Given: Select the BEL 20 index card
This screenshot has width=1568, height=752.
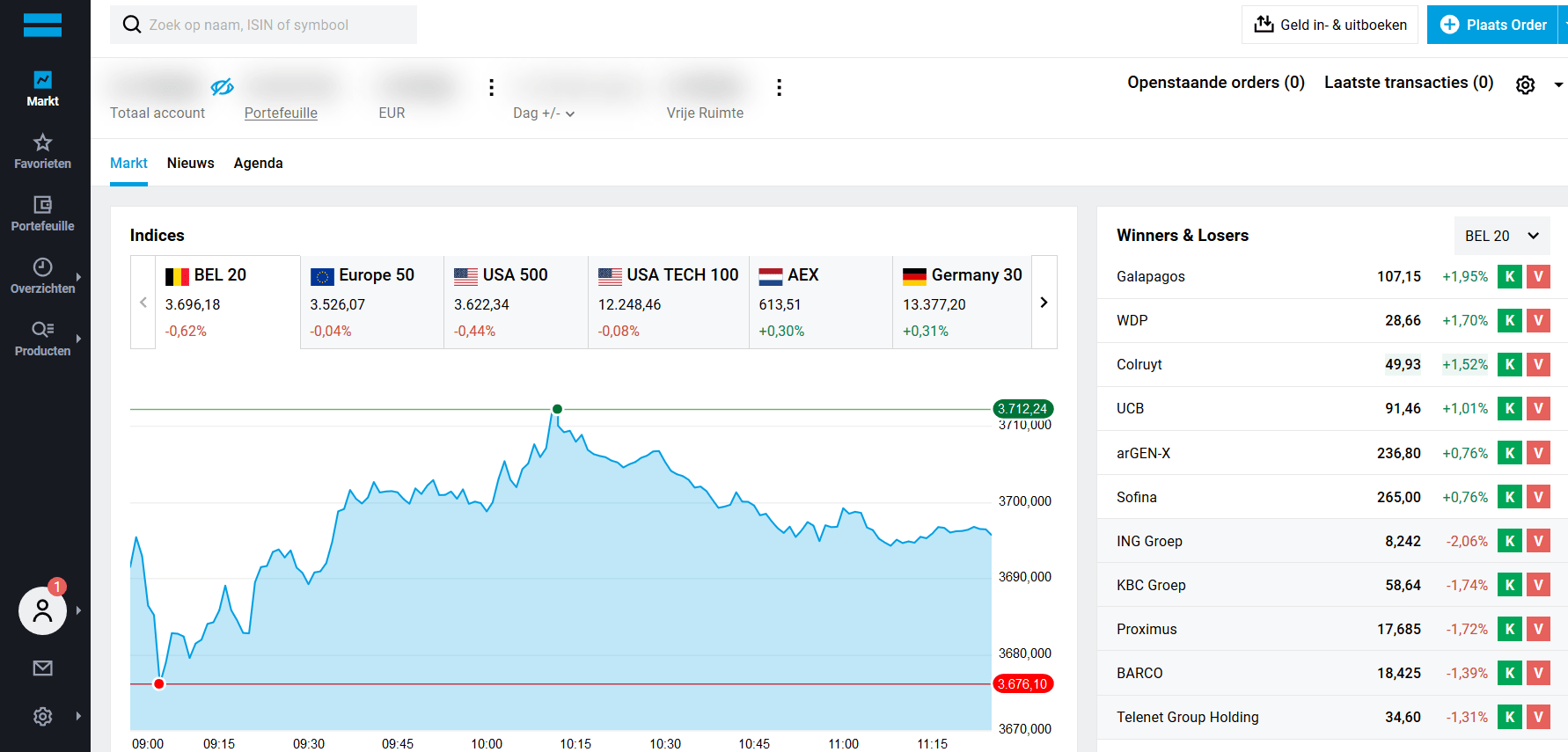Looking at the screenshot, I should click(x=228, y=303).
